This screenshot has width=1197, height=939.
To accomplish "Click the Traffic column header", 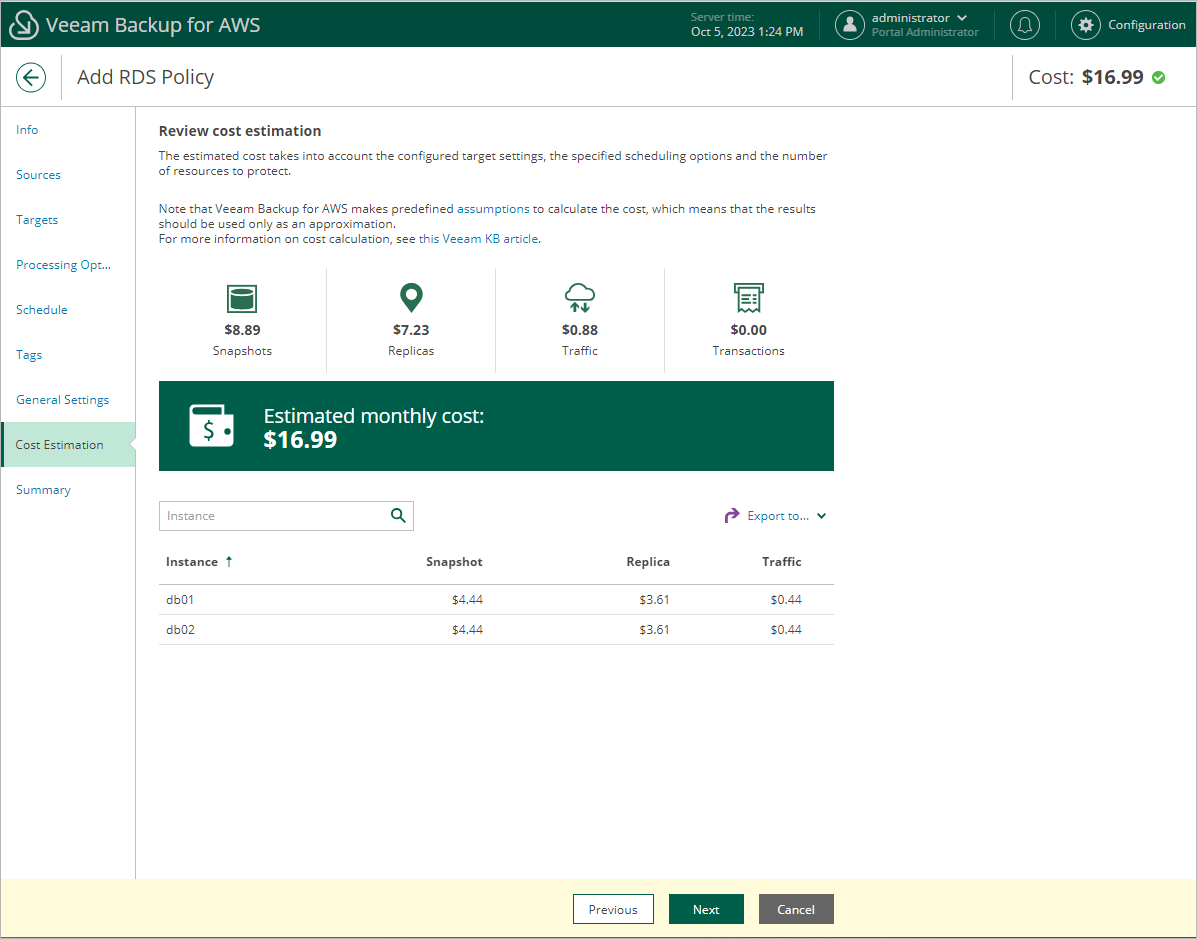I will click(x=782, y=562).
